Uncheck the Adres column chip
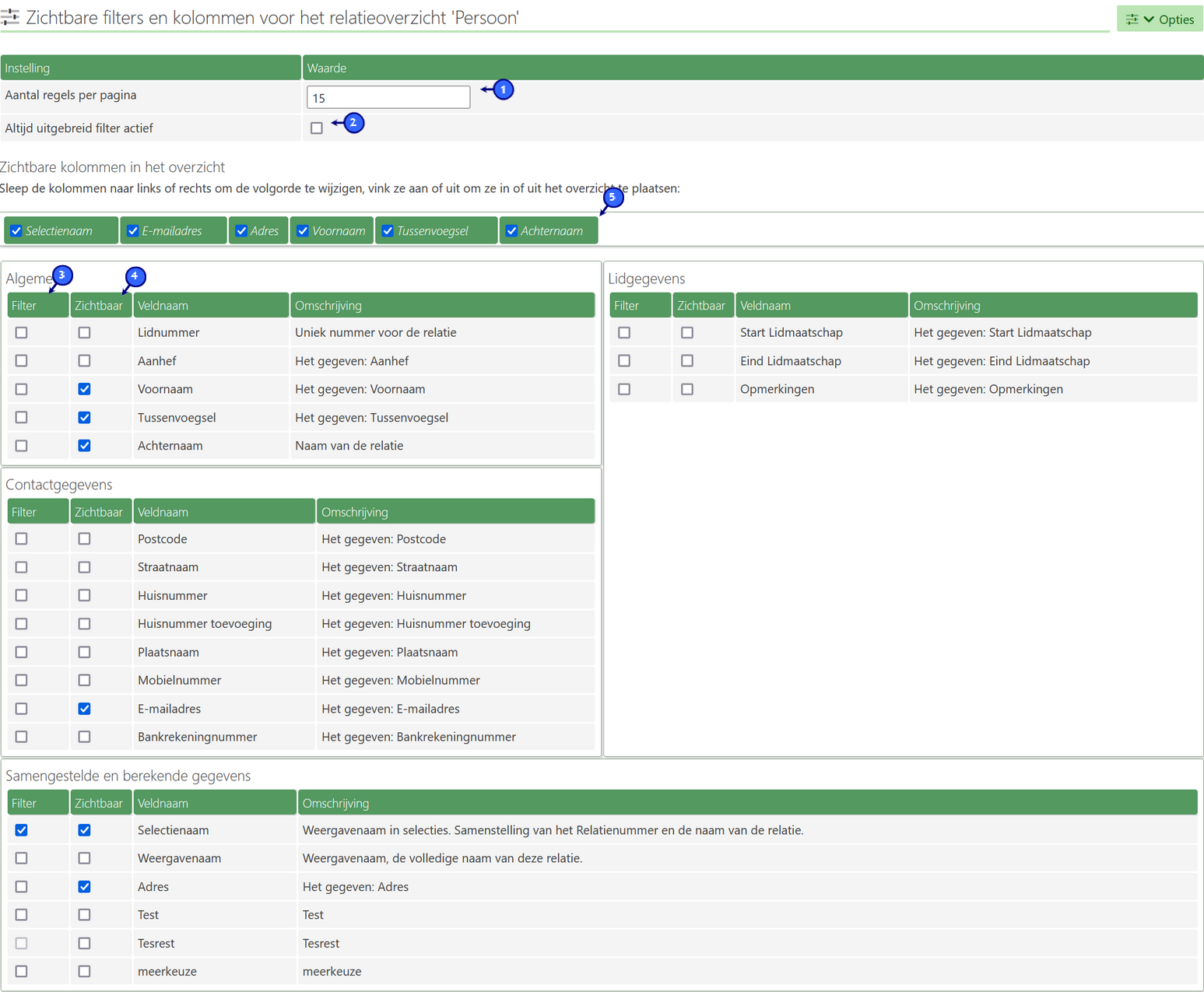1204x992 pixels. tap(241, 231)
